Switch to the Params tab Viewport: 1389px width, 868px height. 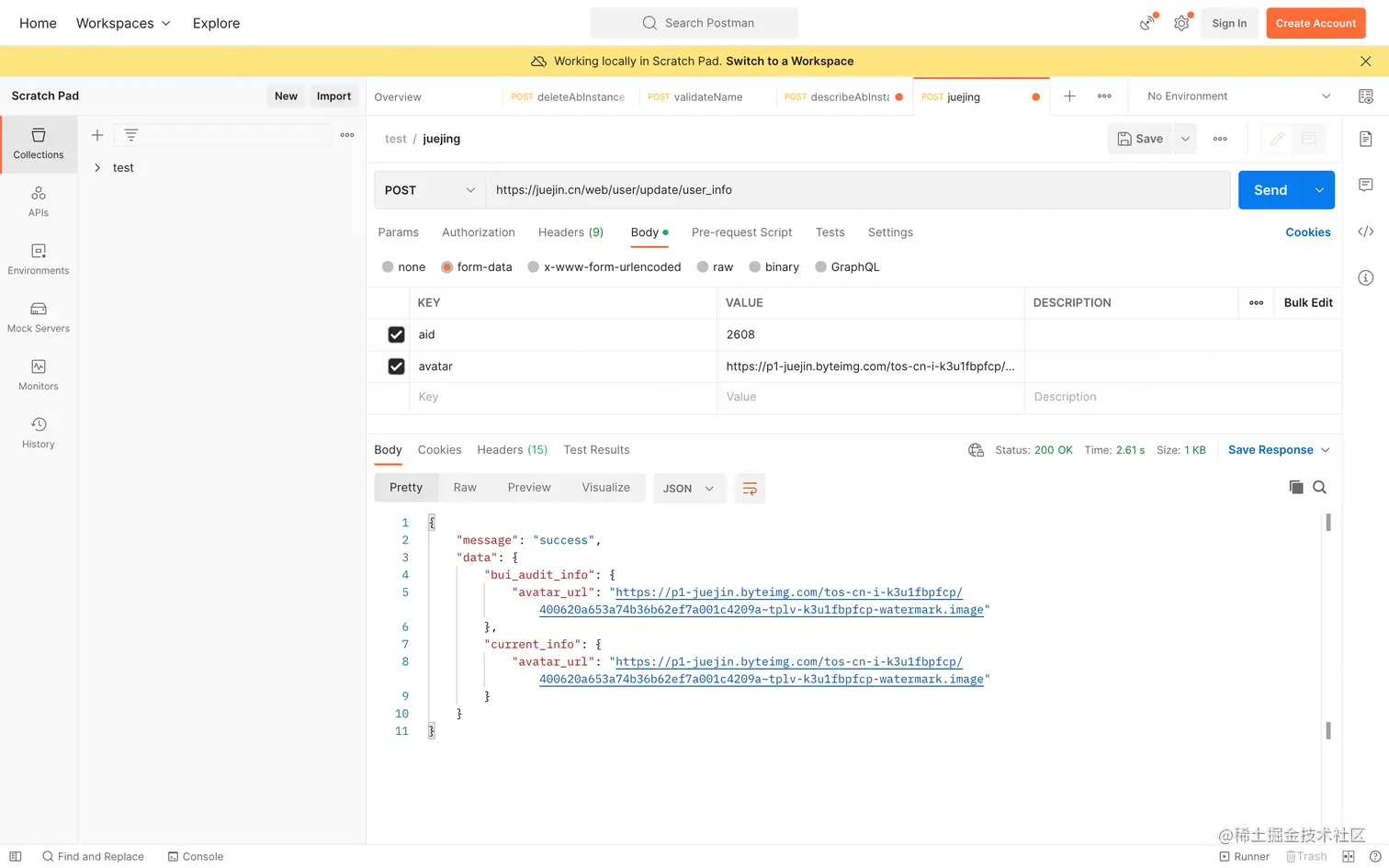pyautogui.click(x=398, y=232)
